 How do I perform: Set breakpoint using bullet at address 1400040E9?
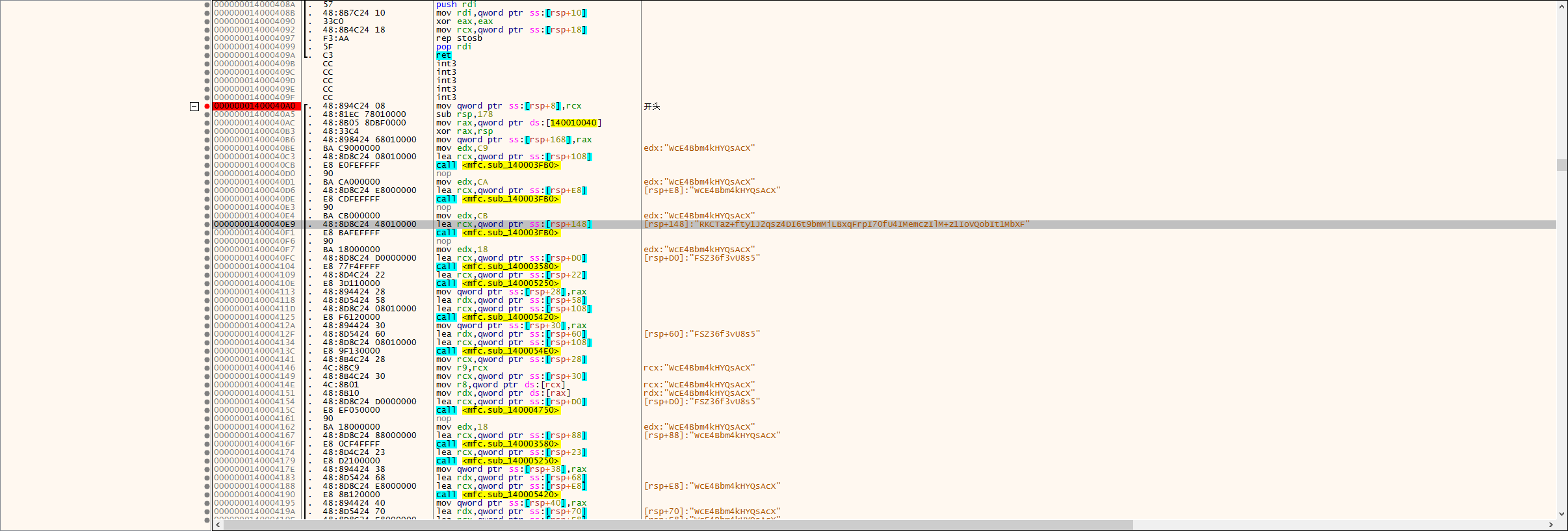coord(207,224)
